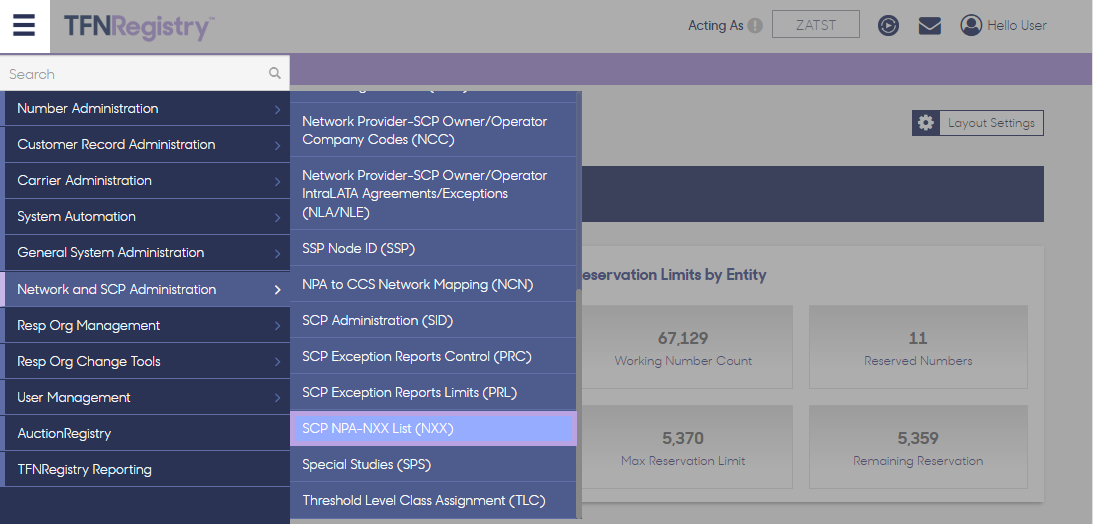Select System Automation menu item
Image resolution: width=1093 pixels, height=524 pixels.
145,217
